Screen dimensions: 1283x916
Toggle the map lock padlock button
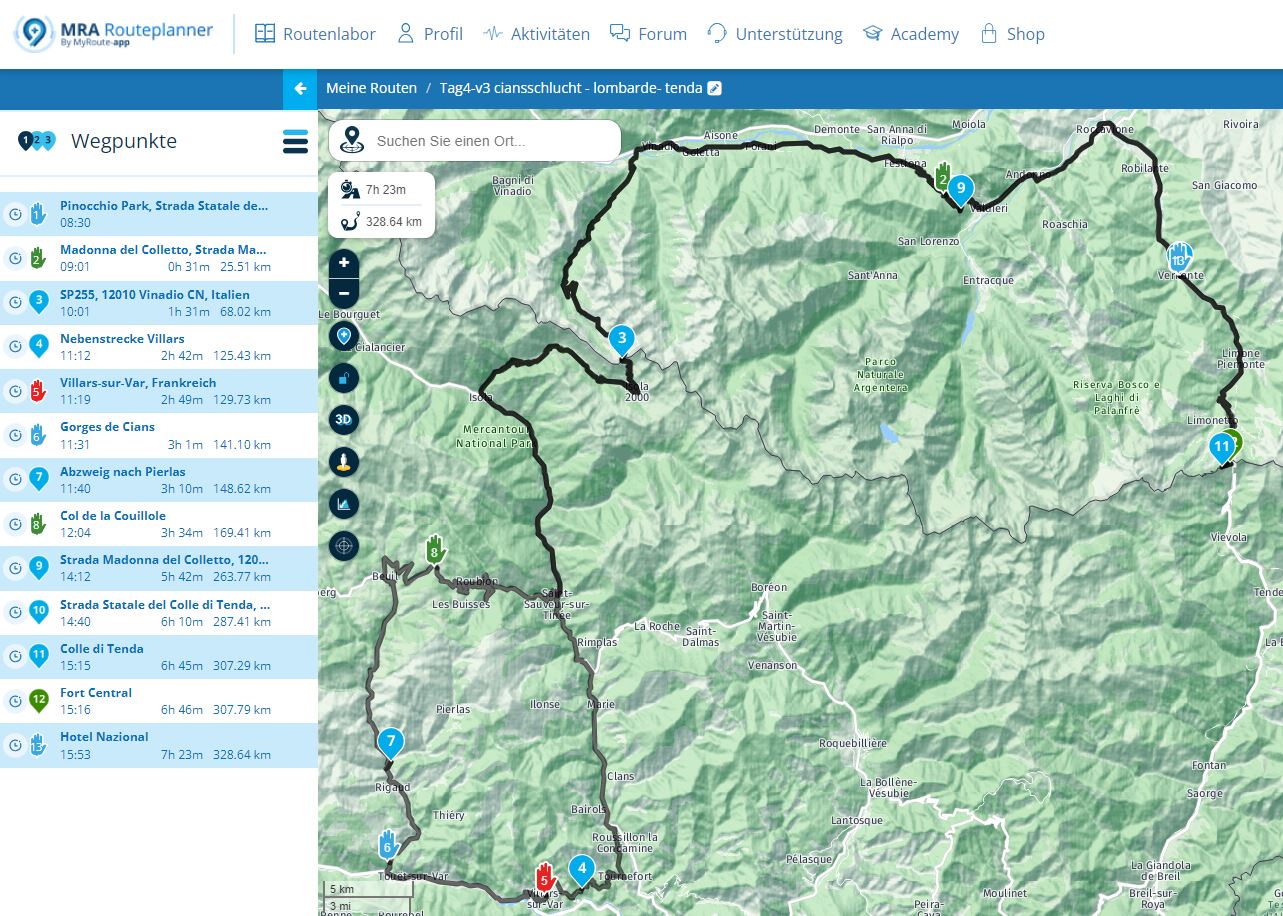pyautogui.click(x=344, y=377)
